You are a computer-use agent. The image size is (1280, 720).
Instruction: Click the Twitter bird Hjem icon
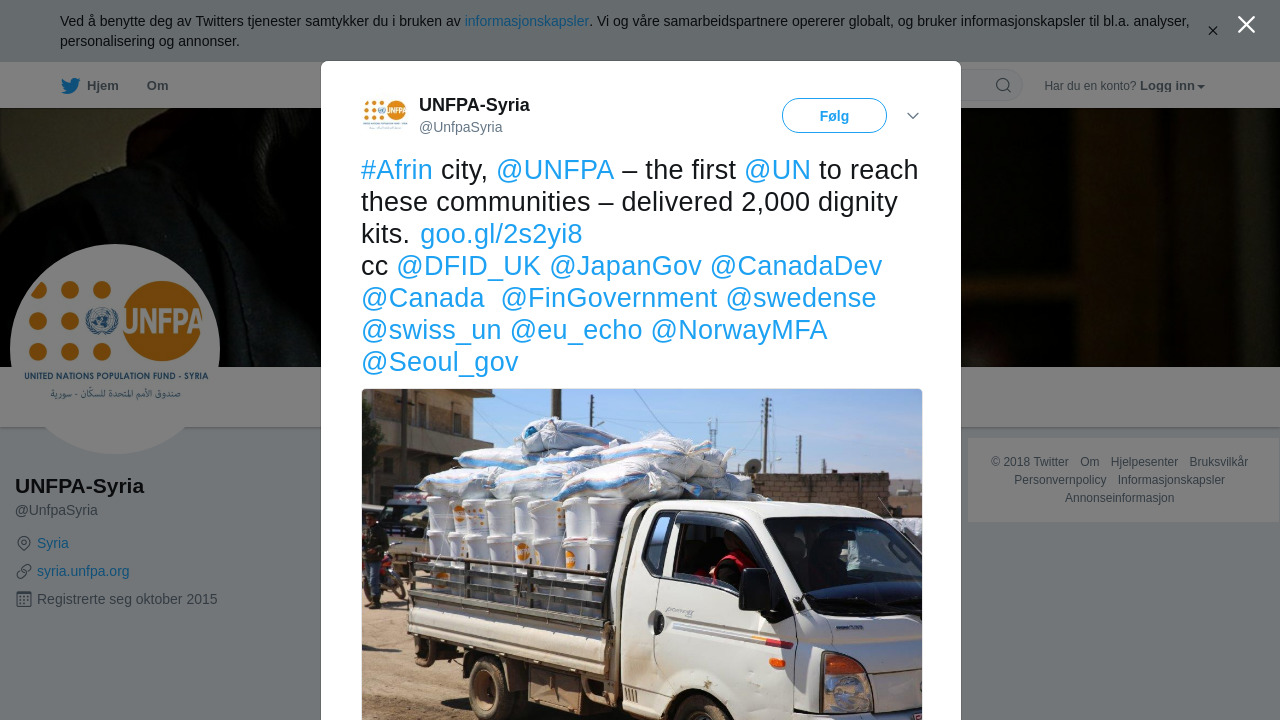pyautogui.click(x=70, y=86)
